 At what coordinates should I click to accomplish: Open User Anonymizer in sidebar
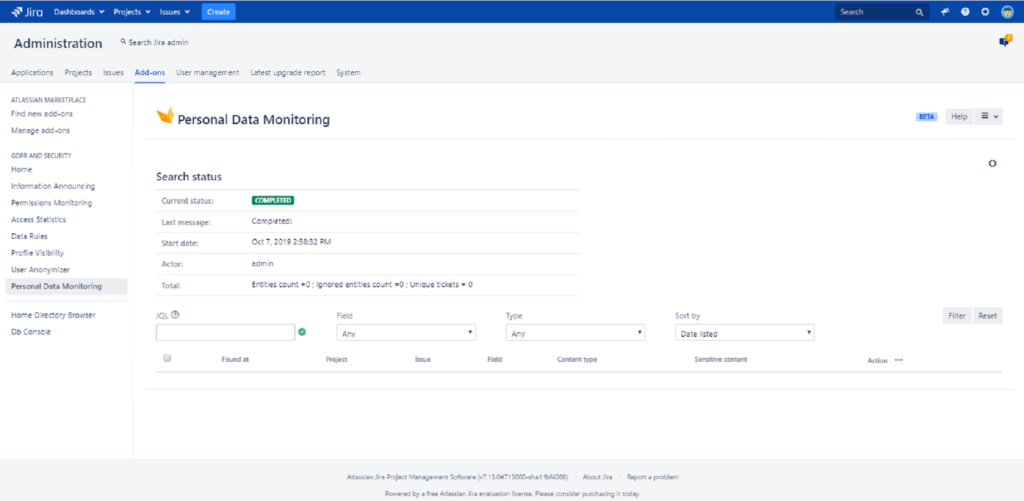coord(40,270)
